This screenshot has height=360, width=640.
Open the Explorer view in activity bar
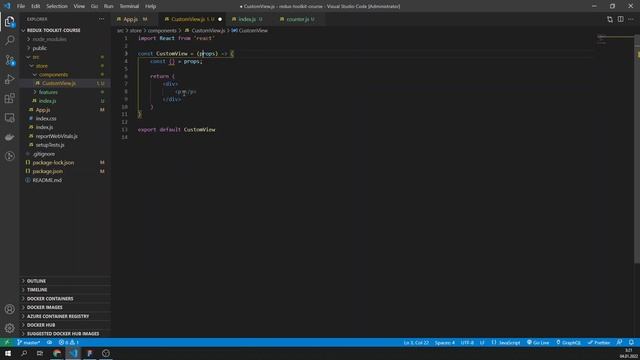pos(9,21)
